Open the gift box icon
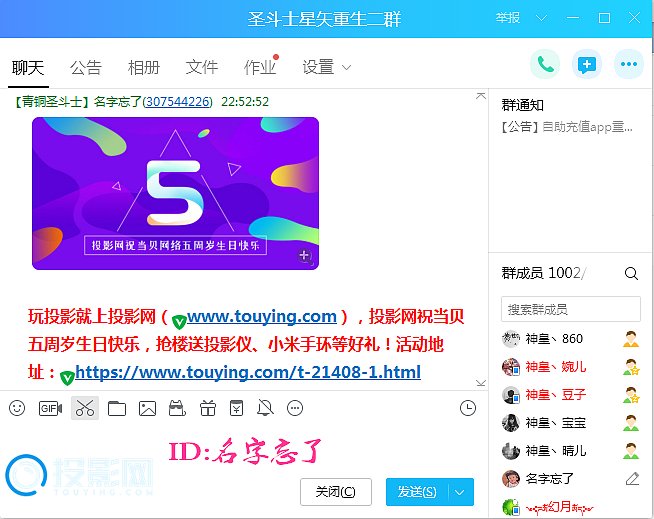 [208, 408]
